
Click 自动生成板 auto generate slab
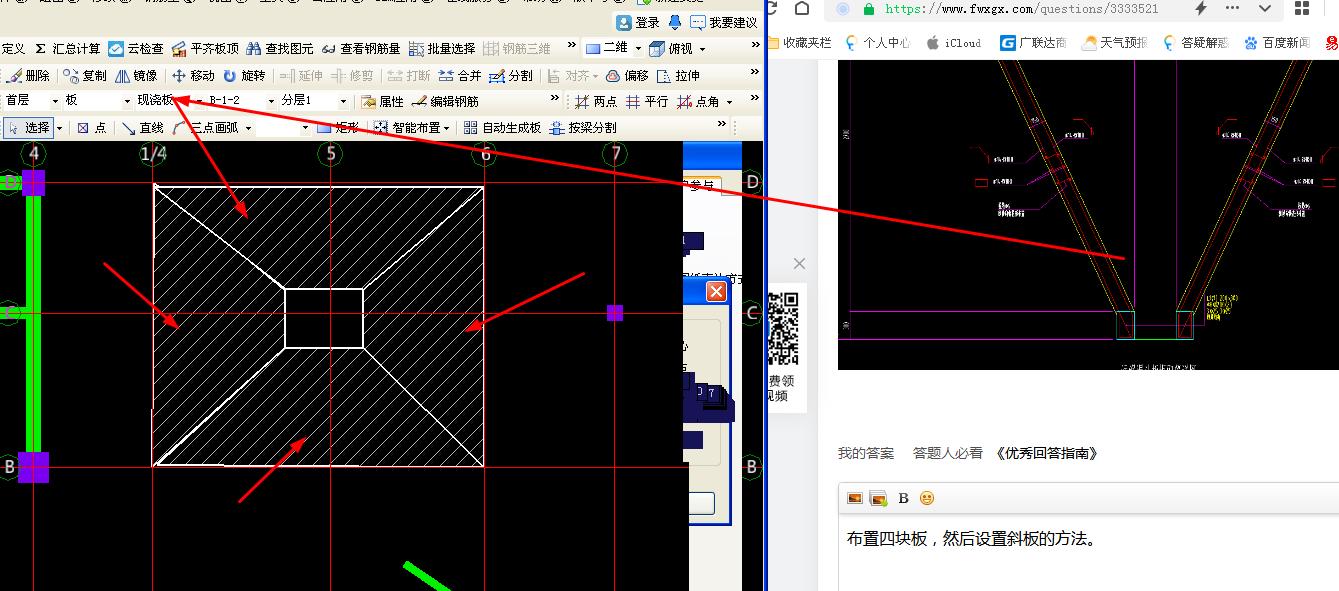503,128
